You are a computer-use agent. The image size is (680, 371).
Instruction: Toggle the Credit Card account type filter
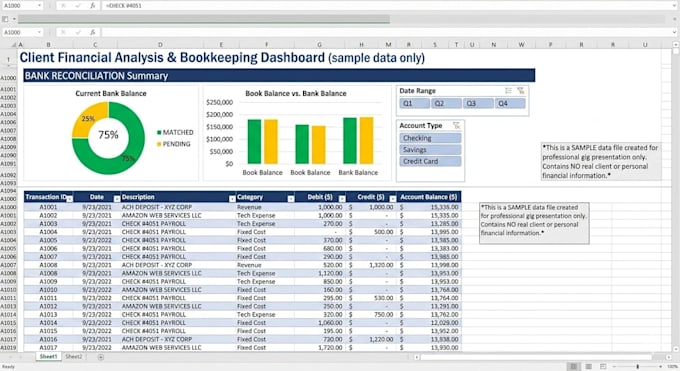pyautogui.click(x=430, y=161)
